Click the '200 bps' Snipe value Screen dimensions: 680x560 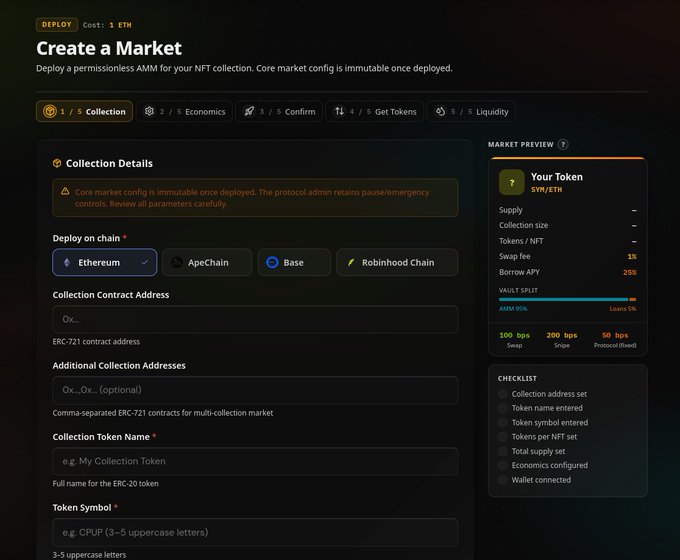(x=562, y=335)
